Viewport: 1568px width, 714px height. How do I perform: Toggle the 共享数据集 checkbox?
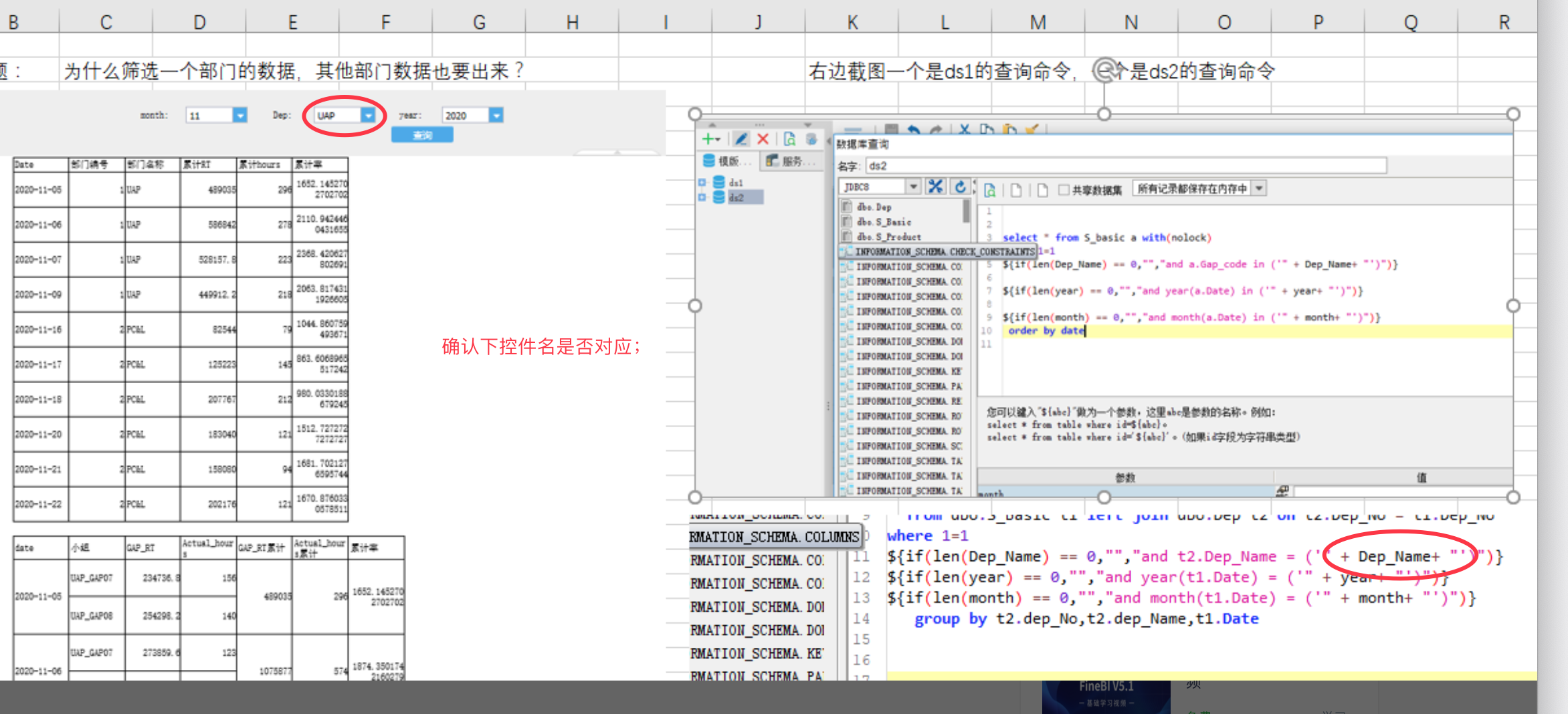tap(1064, 190)
